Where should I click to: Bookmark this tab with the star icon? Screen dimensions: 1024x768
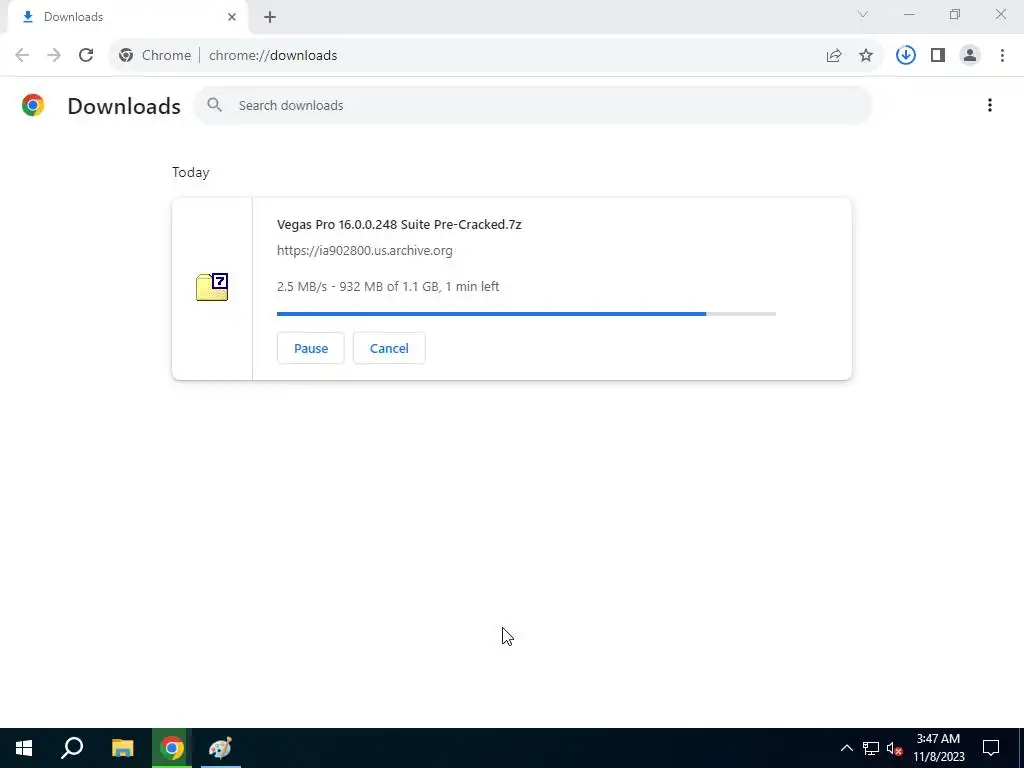[866, 56]
